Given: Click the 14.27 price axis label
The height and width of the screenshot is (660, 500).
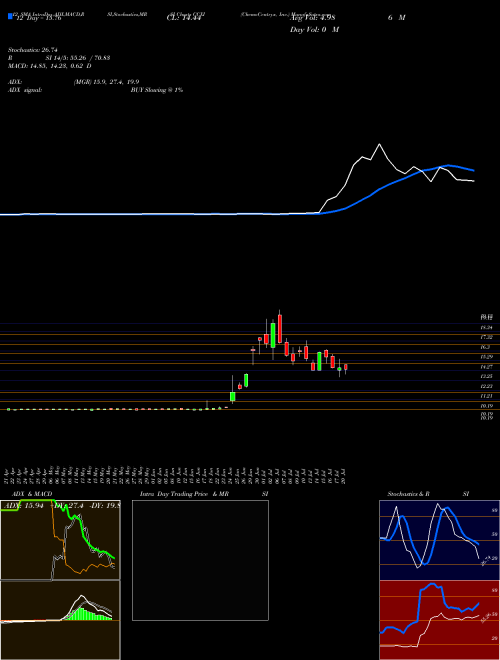Looking at the screenshot, I should coord(487,367).
